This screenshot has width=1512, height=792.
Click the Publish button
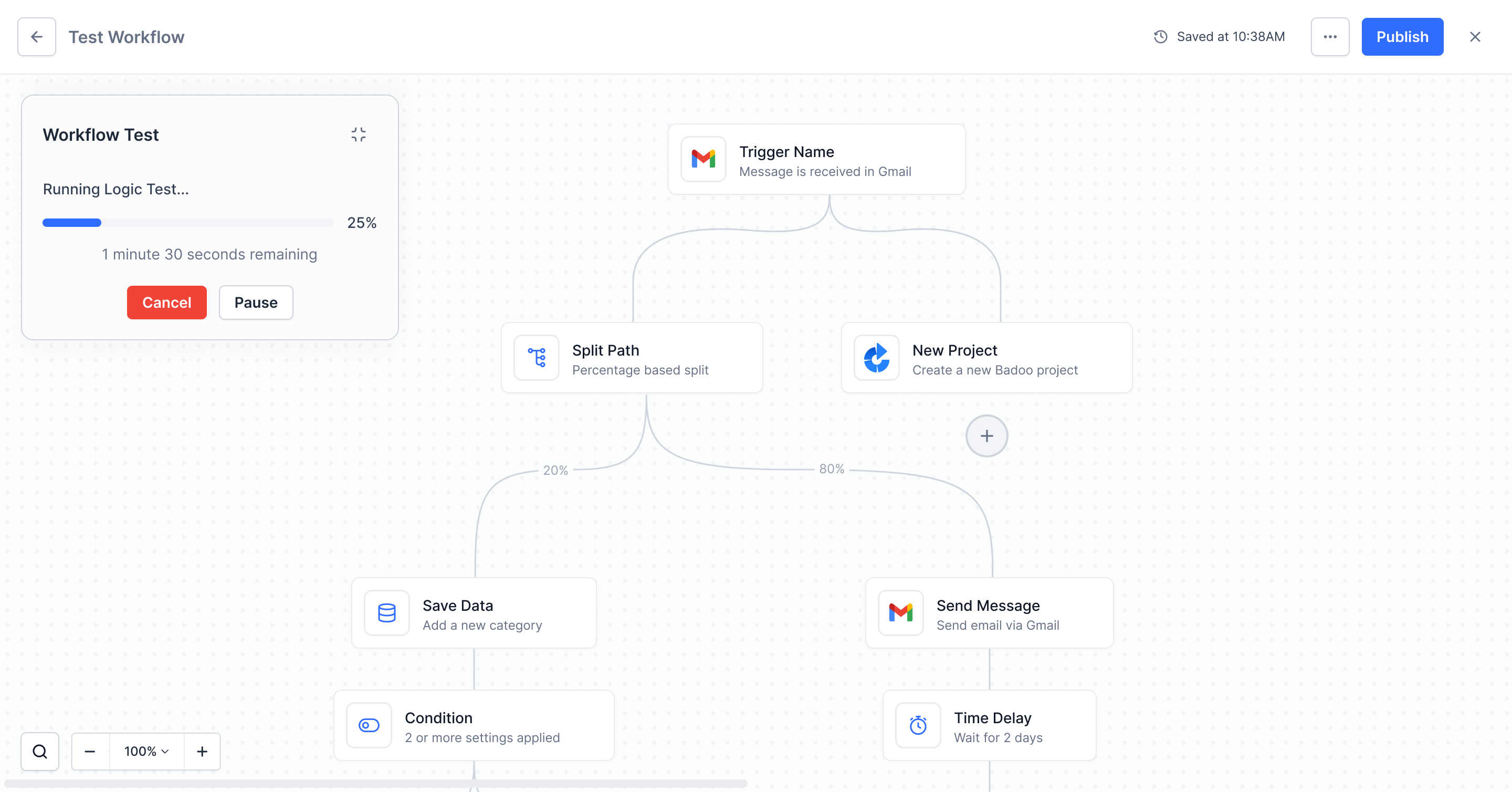coord(1402,37)
